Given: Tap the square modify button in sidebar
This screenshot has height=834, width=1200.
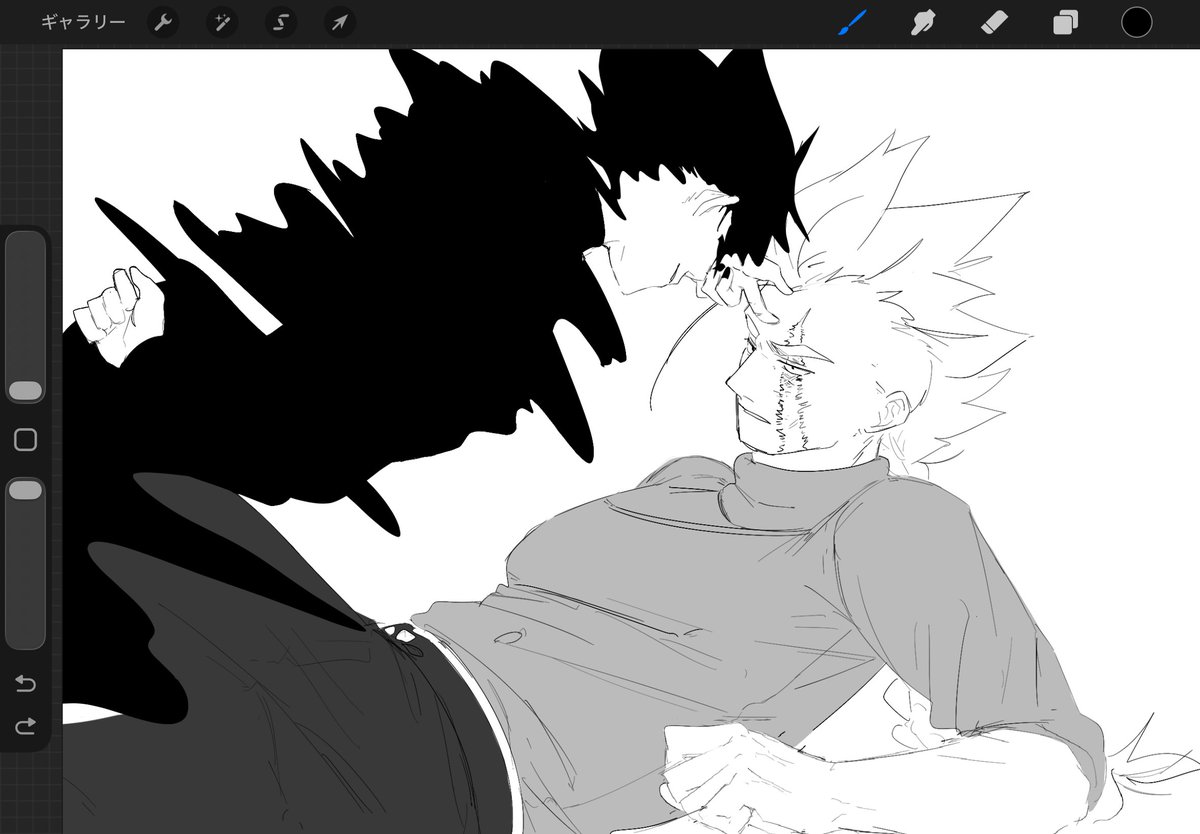Looking at the screenshot, I should (25, 440).
